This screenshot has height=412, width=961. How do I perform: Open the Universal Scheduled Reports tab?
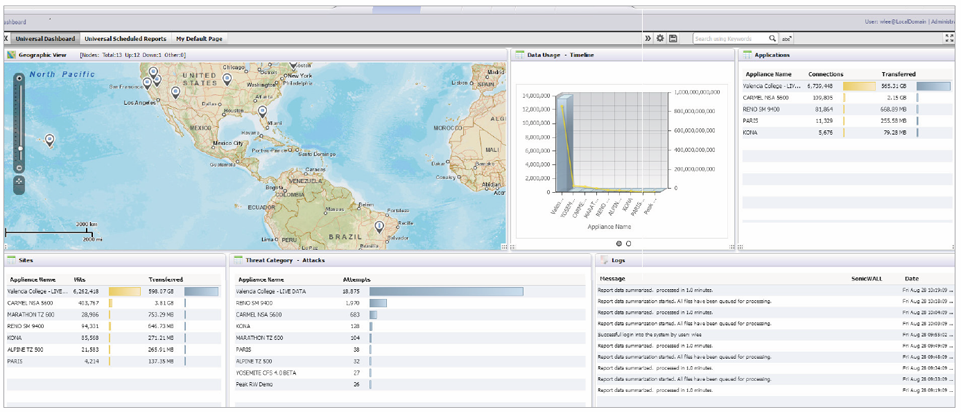click(x=125, y=39)
